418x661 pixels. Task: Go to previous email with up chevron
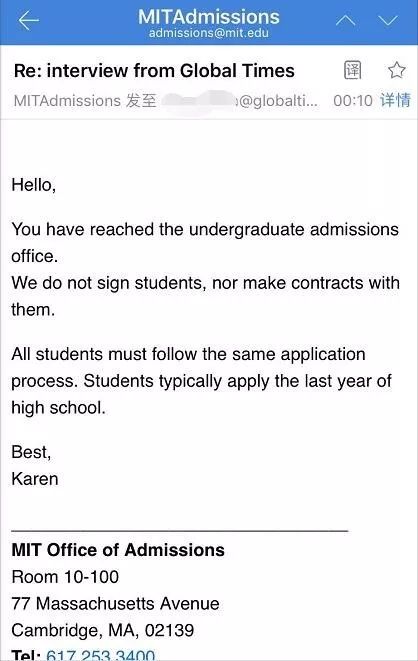[x=345, y=20]
